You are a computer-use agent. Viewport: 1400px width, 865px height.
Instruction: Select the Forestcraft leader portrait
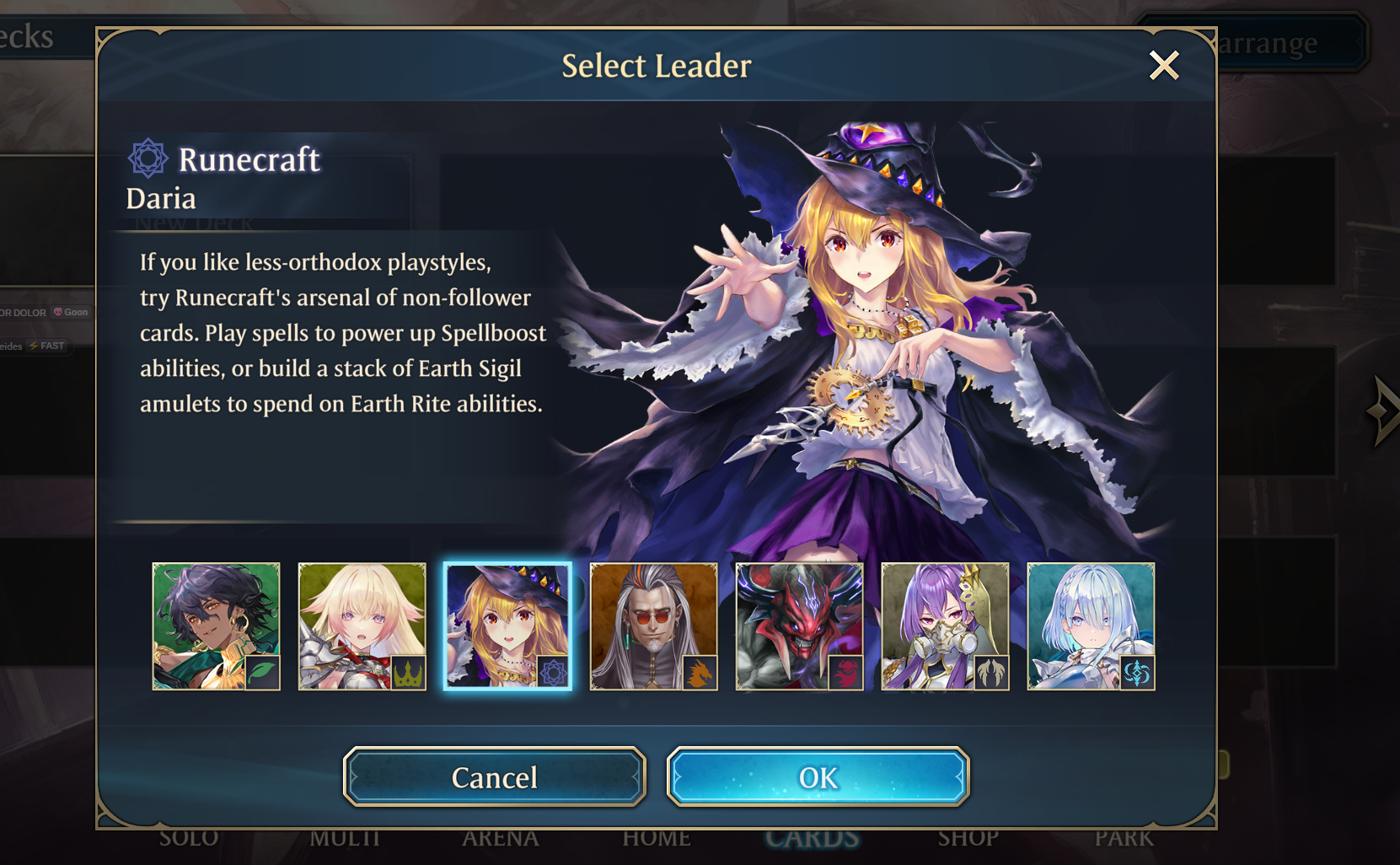(x=216, y=626)
